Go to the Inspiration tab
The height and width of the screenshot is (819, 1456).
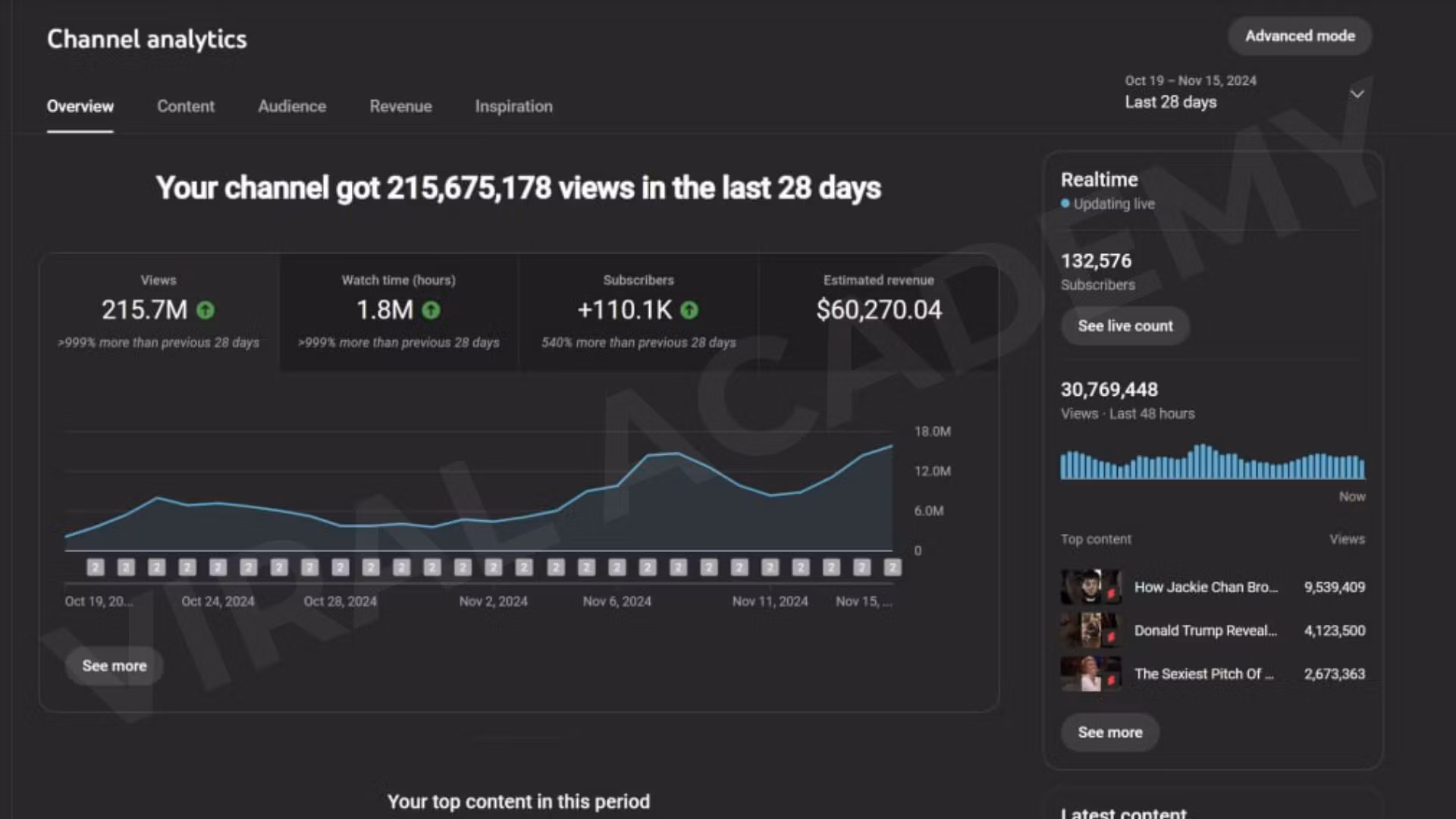pos(513,106)
